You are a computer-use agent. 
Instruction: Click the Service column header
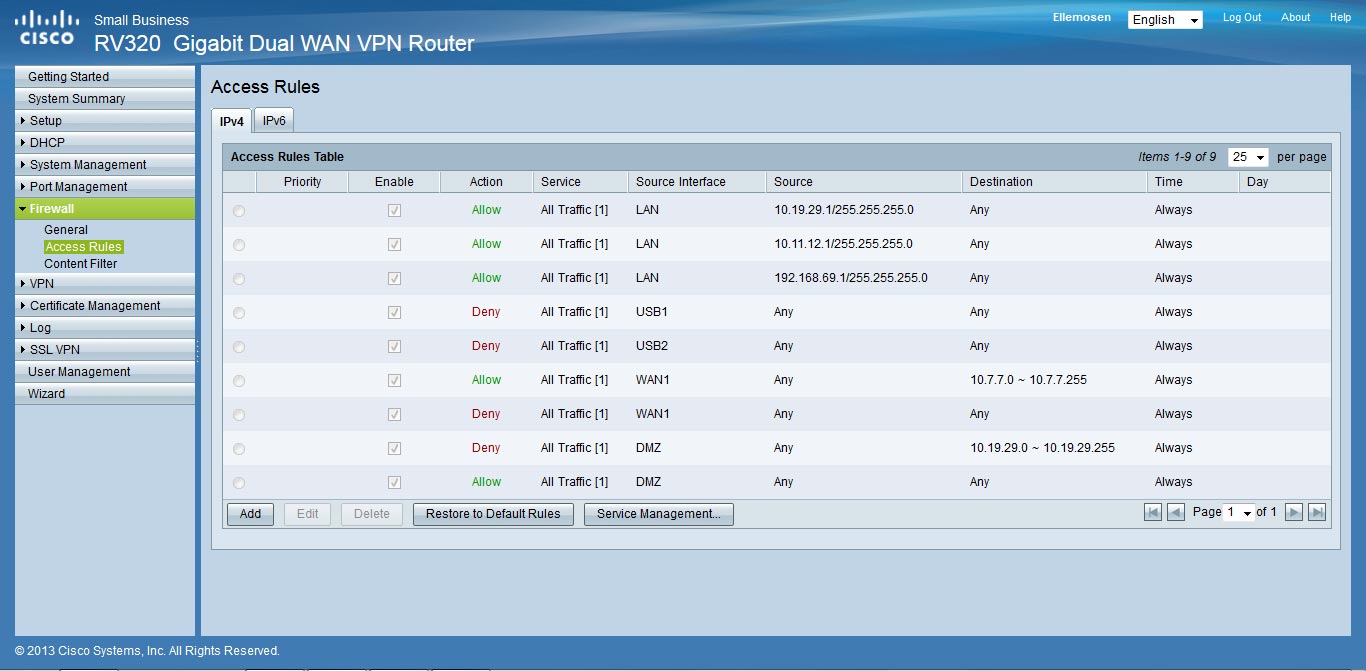coord(580,182)
